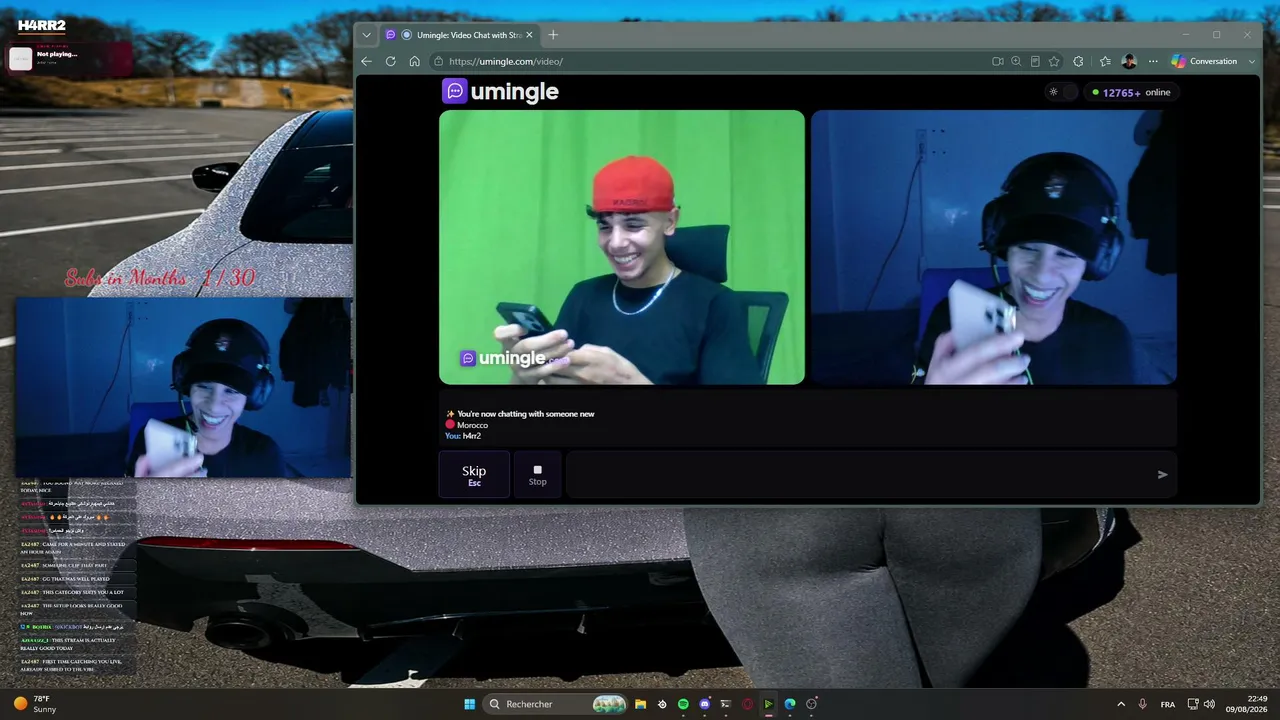
Task: Click the chat message input field
Action: pyautogui.click(x=858, y=474)
